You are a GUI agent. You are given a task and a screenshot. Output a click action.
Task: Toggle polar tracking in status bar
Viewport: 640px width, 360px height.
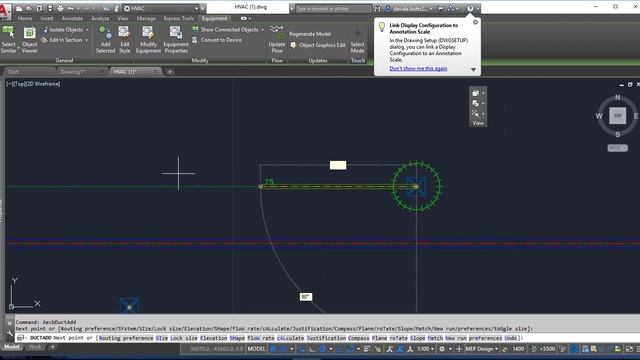click(323, 349)
